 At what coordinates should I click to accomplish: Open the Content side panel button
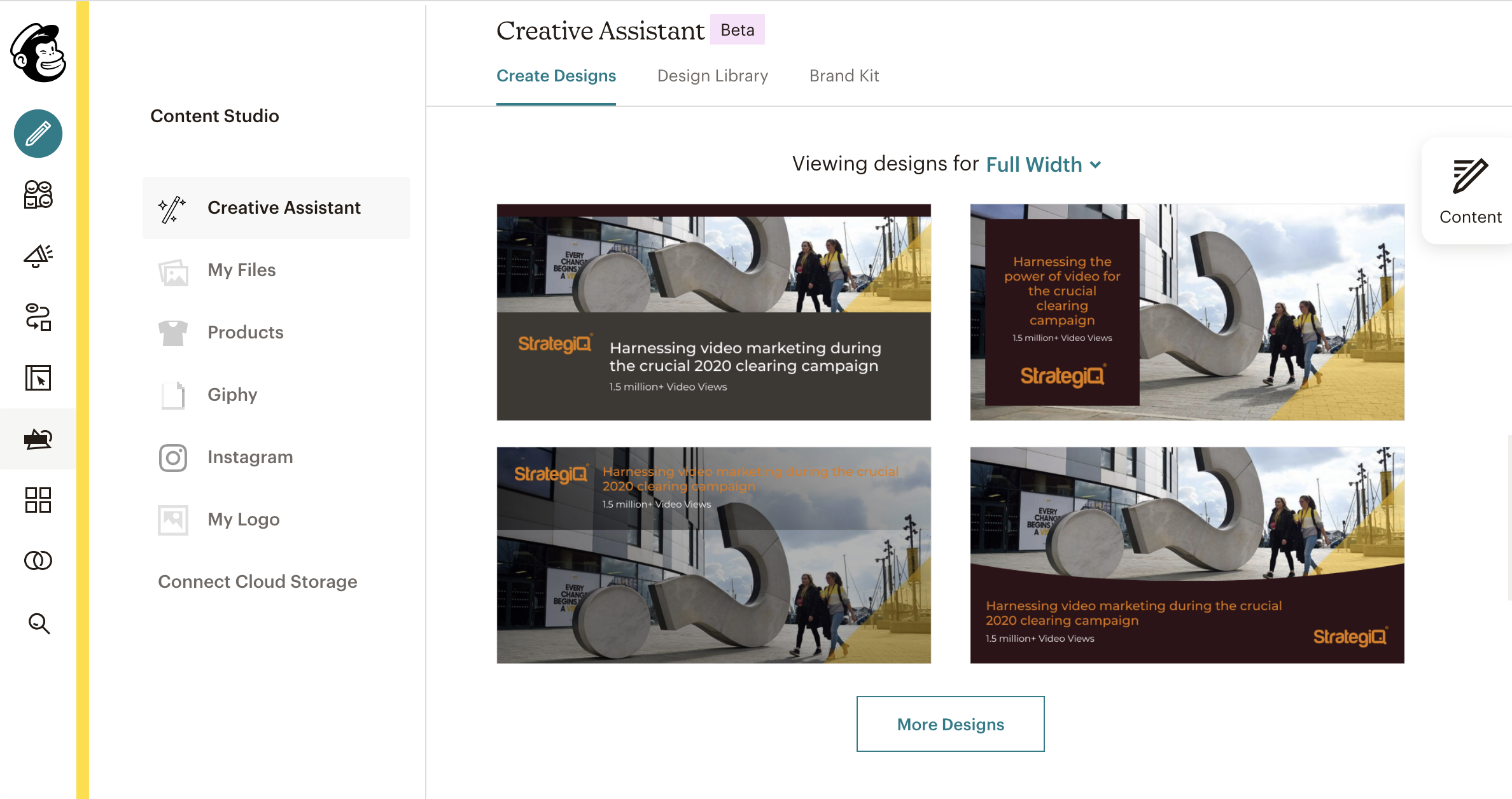coord(1469,191)
